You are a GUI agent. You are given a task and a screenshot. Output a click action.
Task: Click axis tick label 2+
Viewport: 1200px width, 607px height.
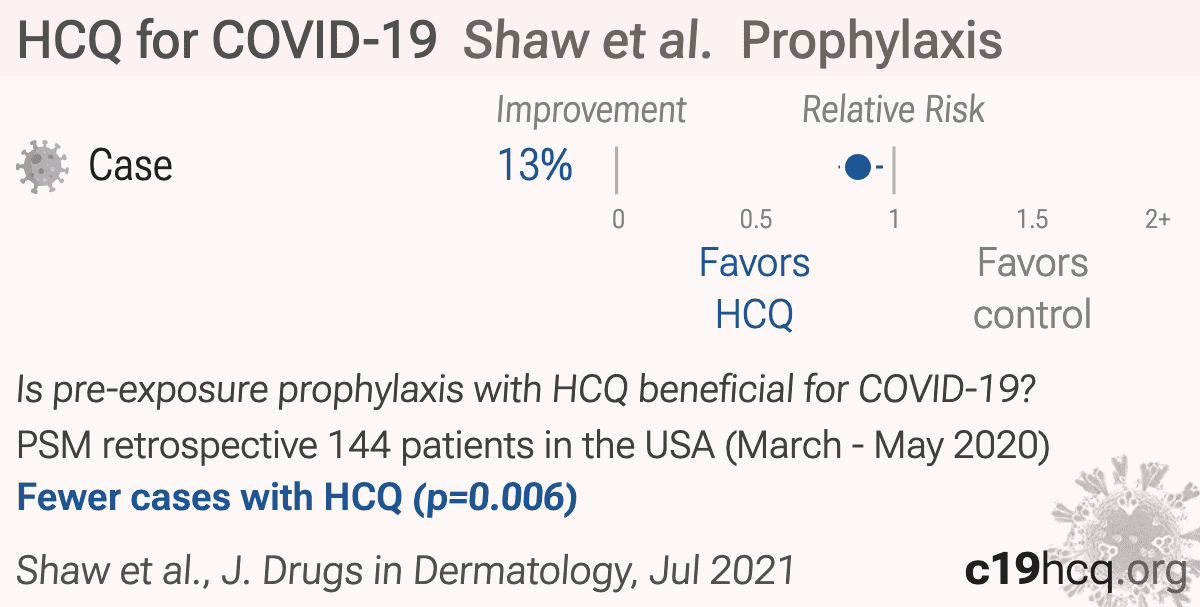pos(1157,220)
